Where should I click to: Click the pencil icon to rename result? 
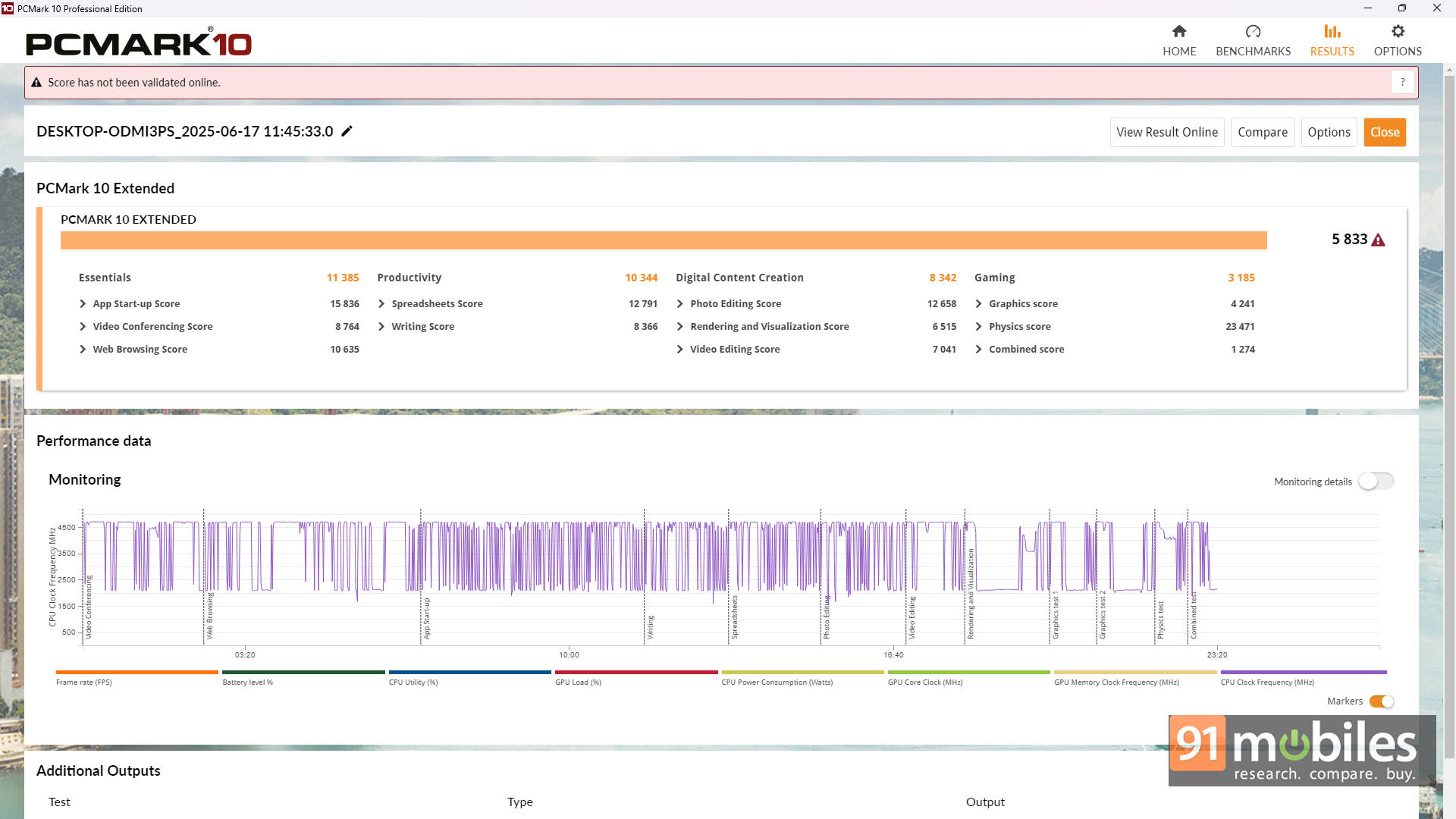(347, 131)
